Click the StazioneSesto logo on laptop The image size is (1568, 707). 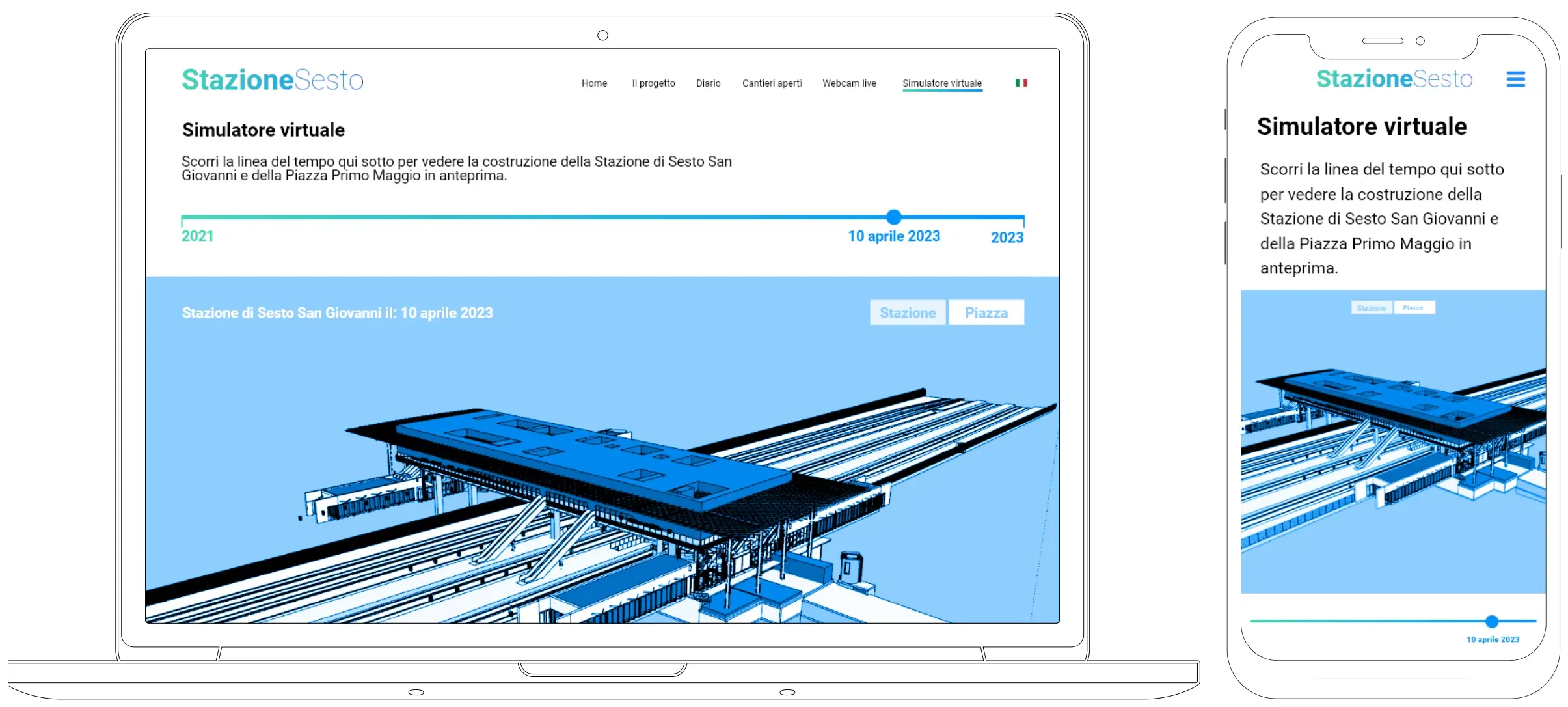click(x=273, y=80)
